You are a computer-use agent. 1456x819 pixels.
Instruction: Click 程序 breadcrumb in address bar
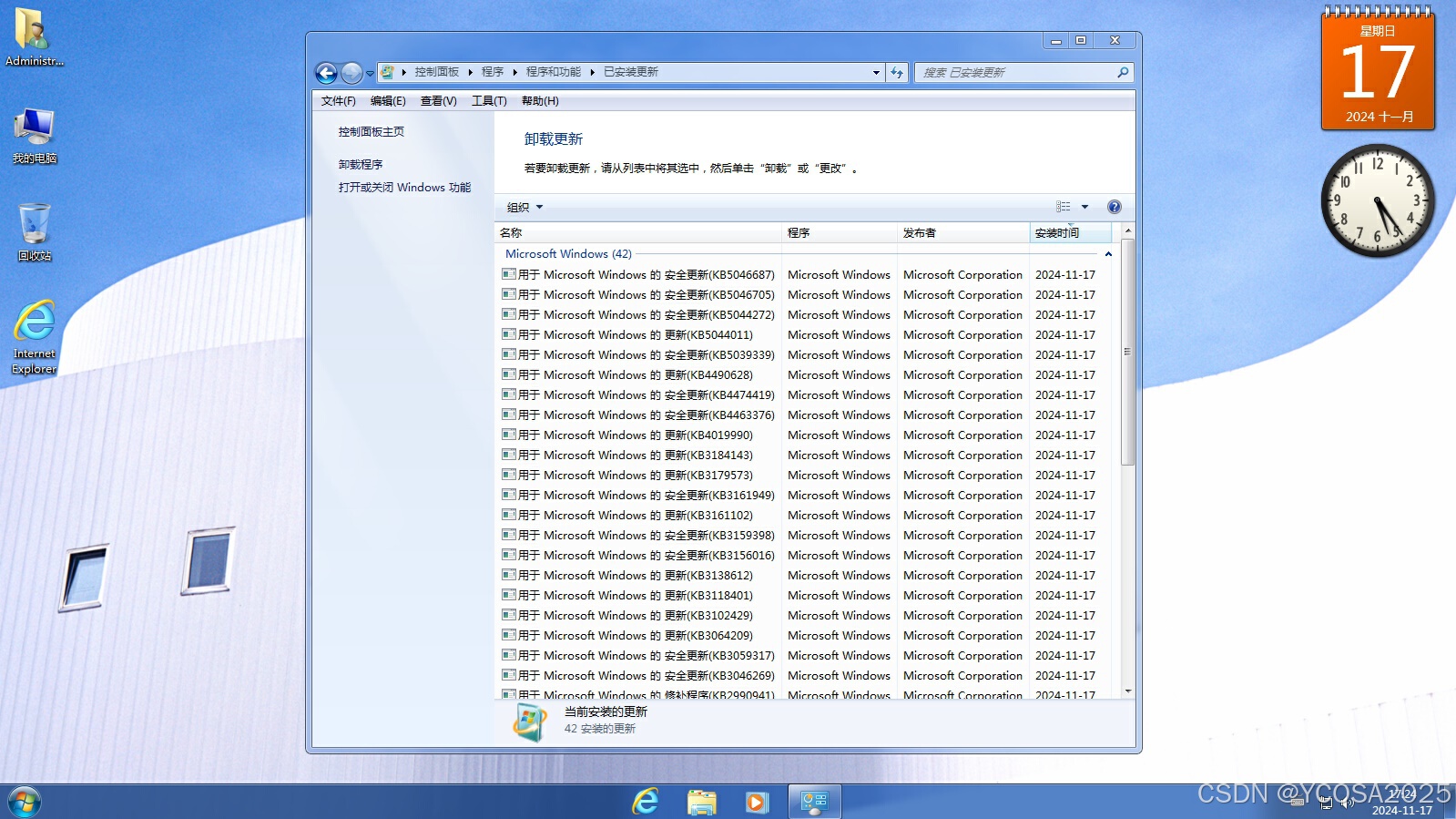pos(493,72)
